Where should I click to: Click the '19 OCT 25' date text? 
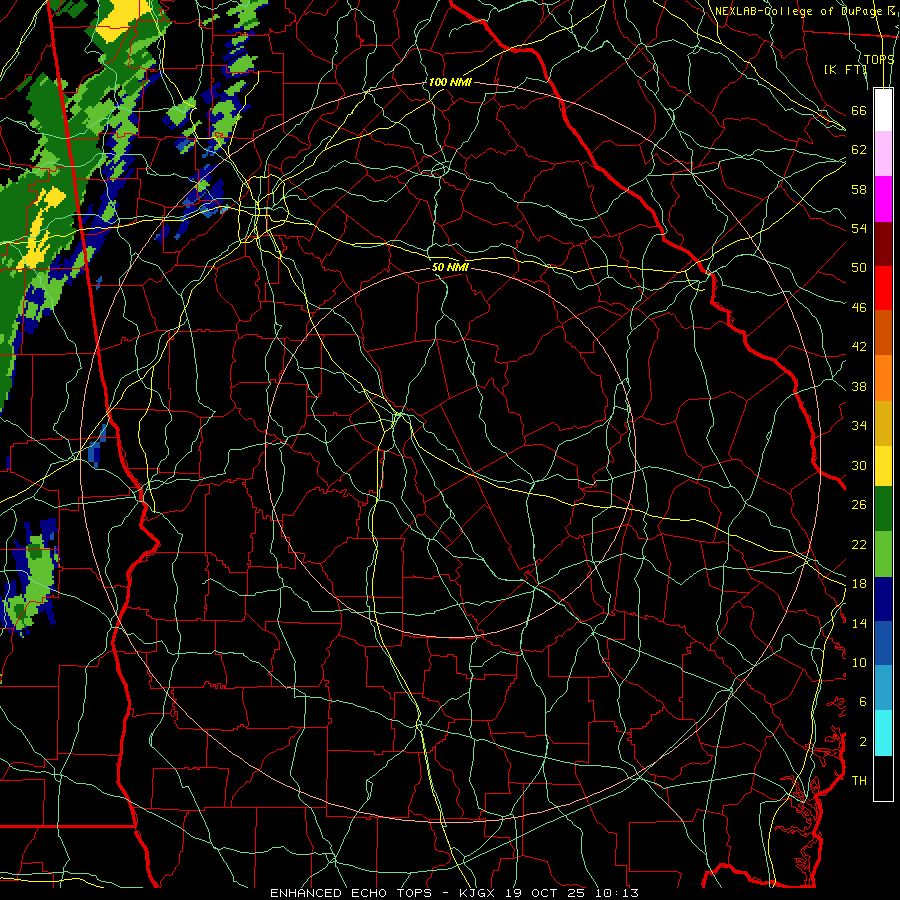(x=545, y=893)
